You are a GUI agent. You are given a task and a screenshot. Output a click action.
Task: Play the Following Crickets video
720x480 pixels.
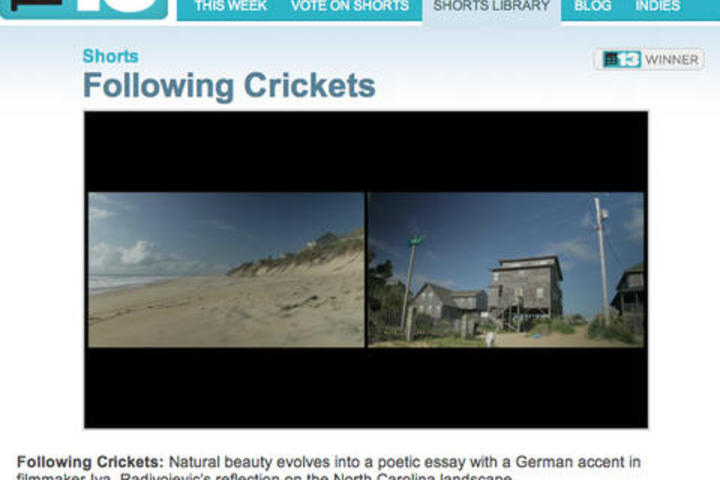pyautogui.click(x=366, y=270)
